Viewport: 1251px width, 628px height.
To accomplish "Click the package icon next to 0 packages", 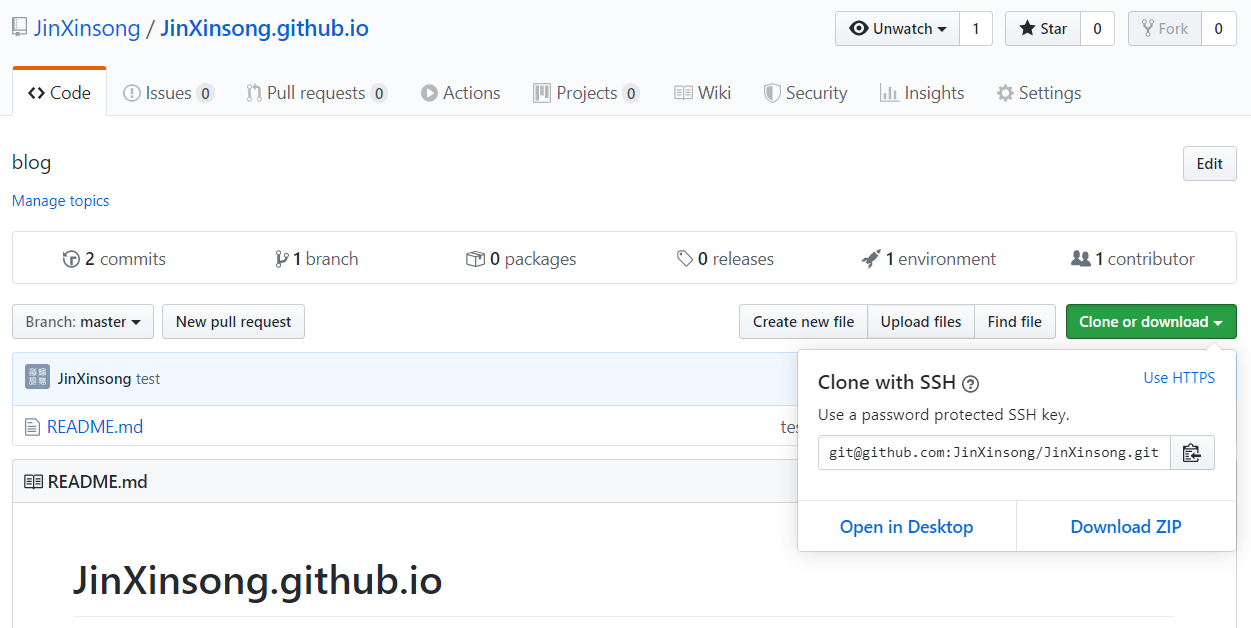I will pyautogui.click(x=475, y=259).
